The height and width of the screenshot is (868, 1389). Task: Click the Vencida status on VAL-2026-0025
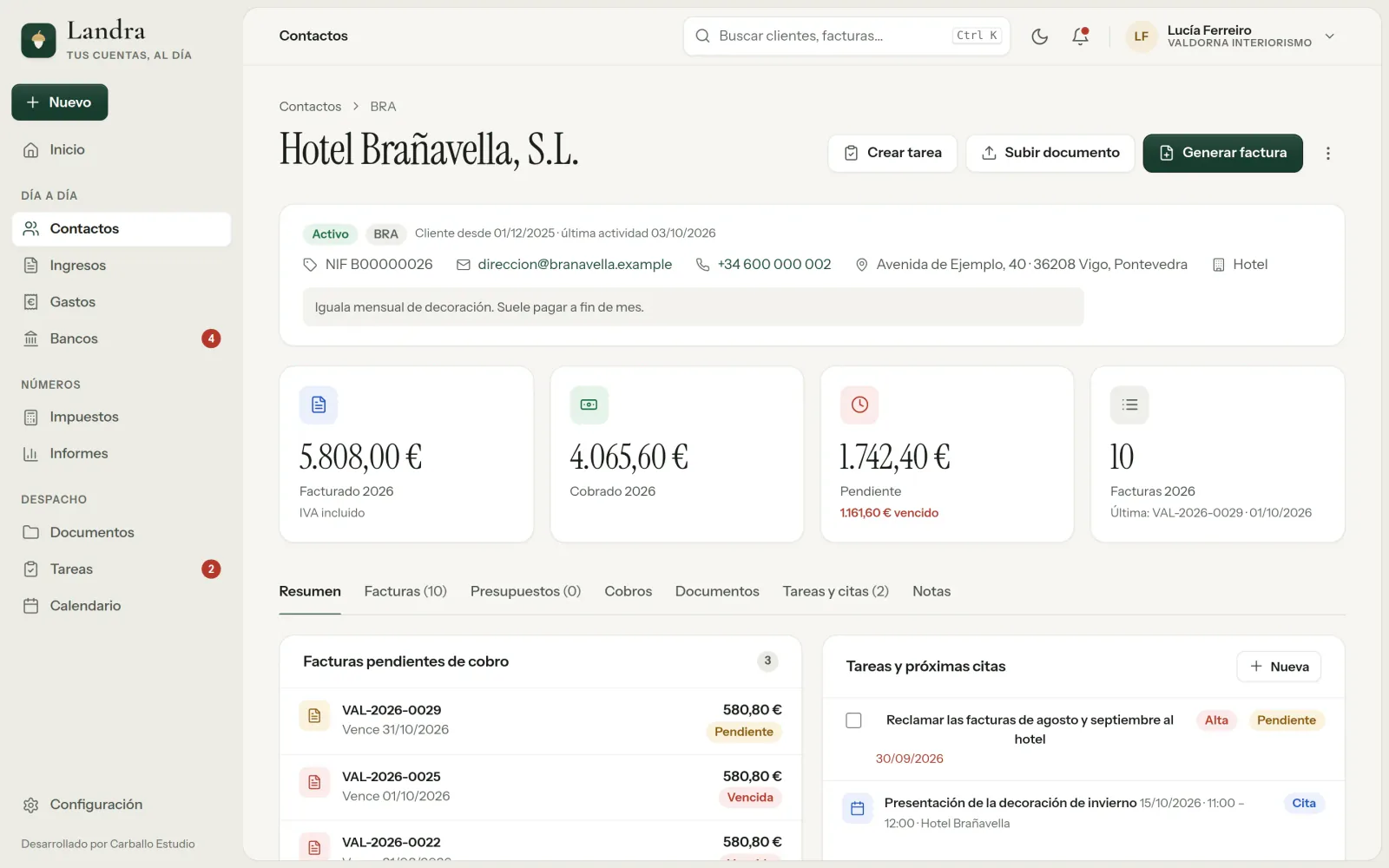pyautogui.click(x=750, y=798)
